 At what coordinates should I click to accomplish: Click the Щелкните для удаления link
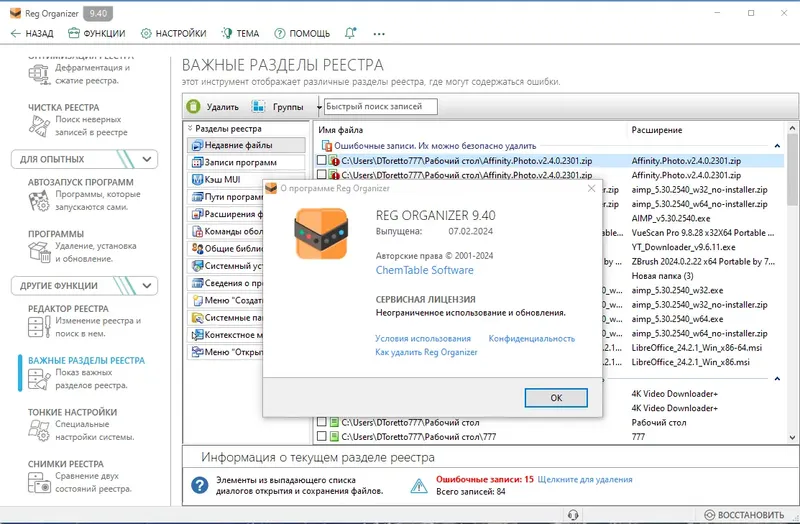(585, 480)
